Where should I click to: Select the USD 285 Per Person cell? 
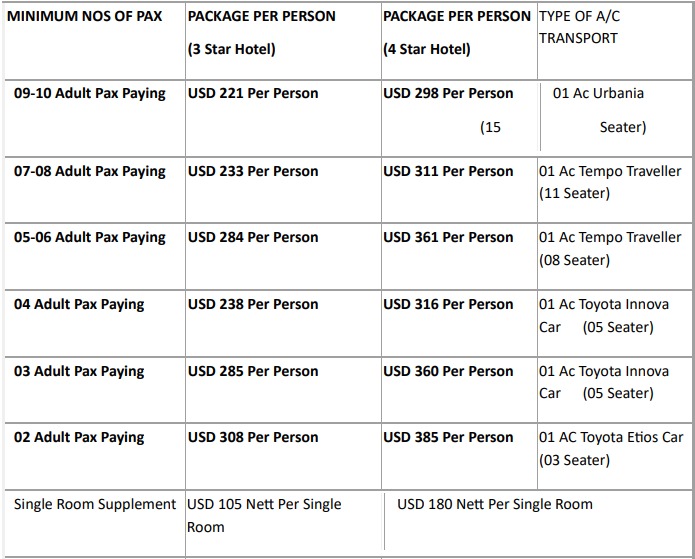coord(253,371)
